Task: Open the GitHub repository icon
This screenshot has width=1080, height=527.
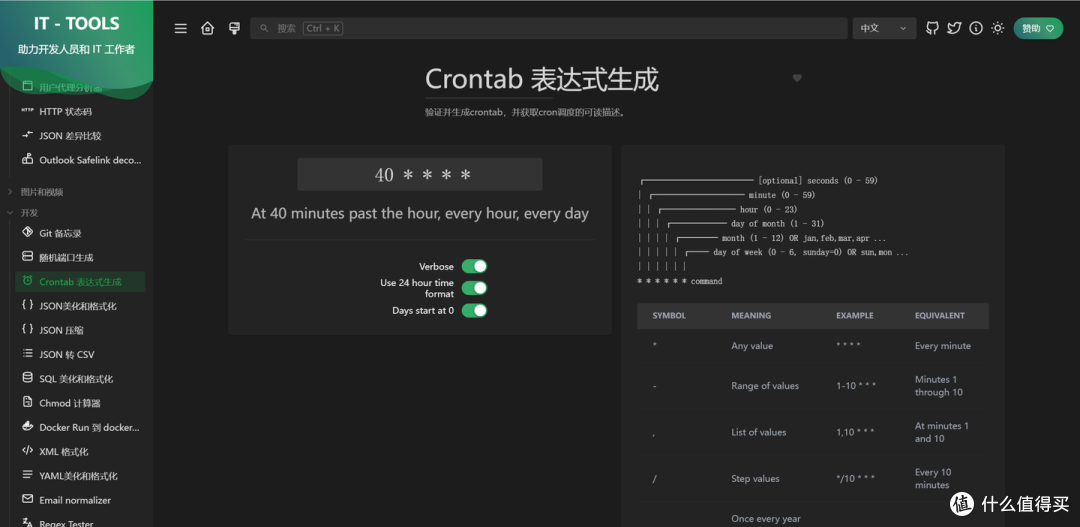Action: click(932, 28)
